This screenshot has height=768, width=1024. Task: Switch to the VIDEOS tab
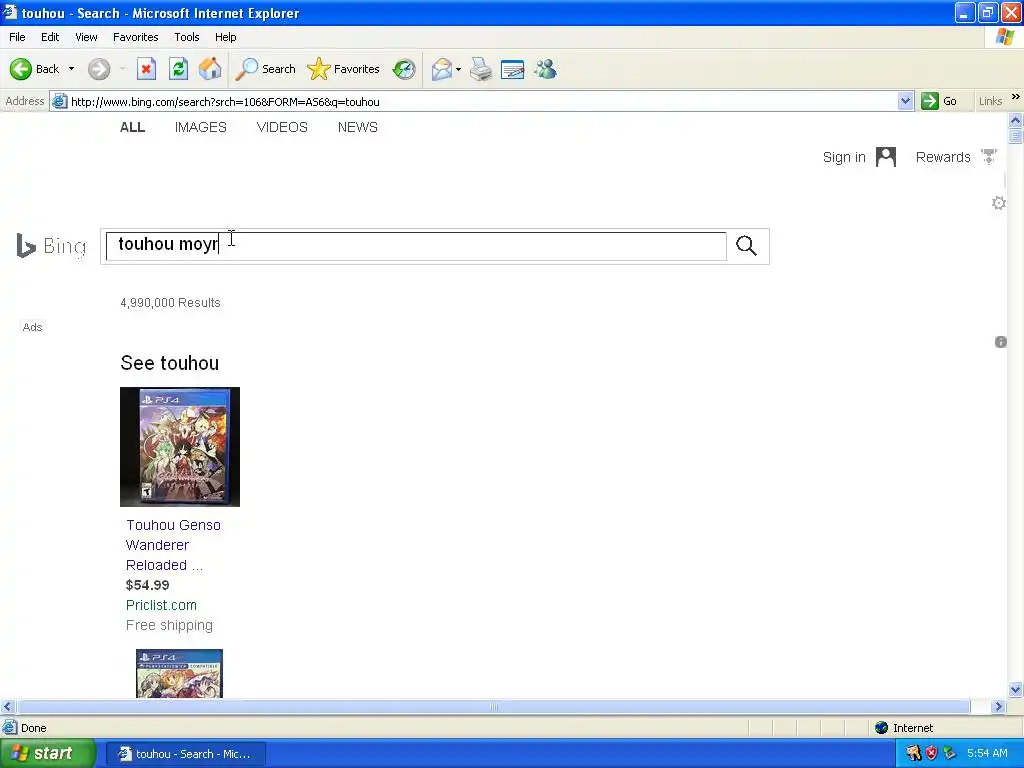282,127
